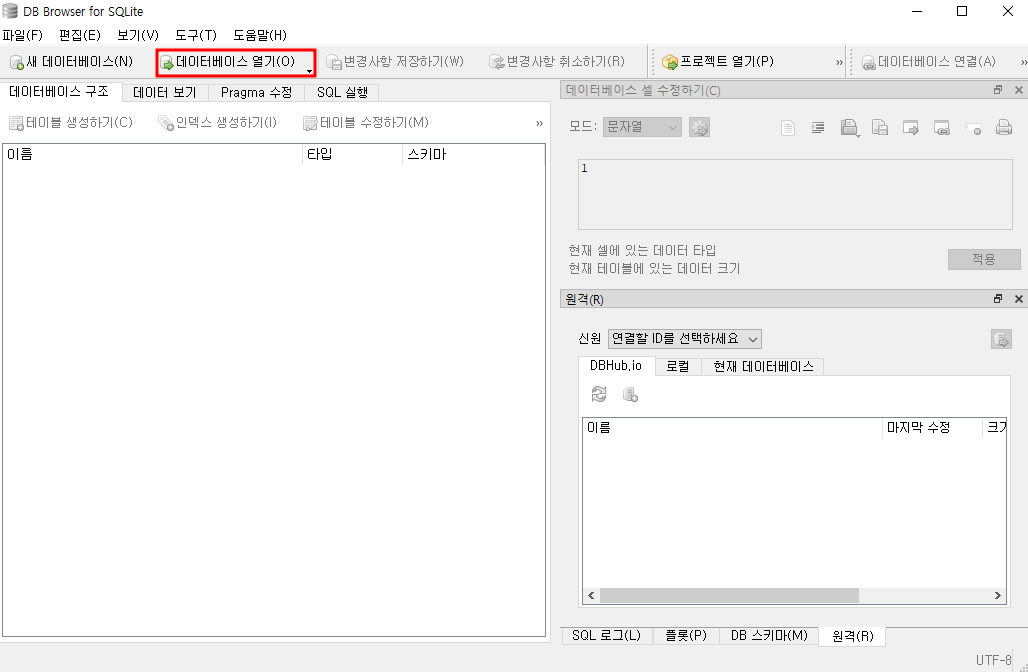Switch to the SQL 로그(L) bottom tab
1028x672 pixels.
(606, 635)
